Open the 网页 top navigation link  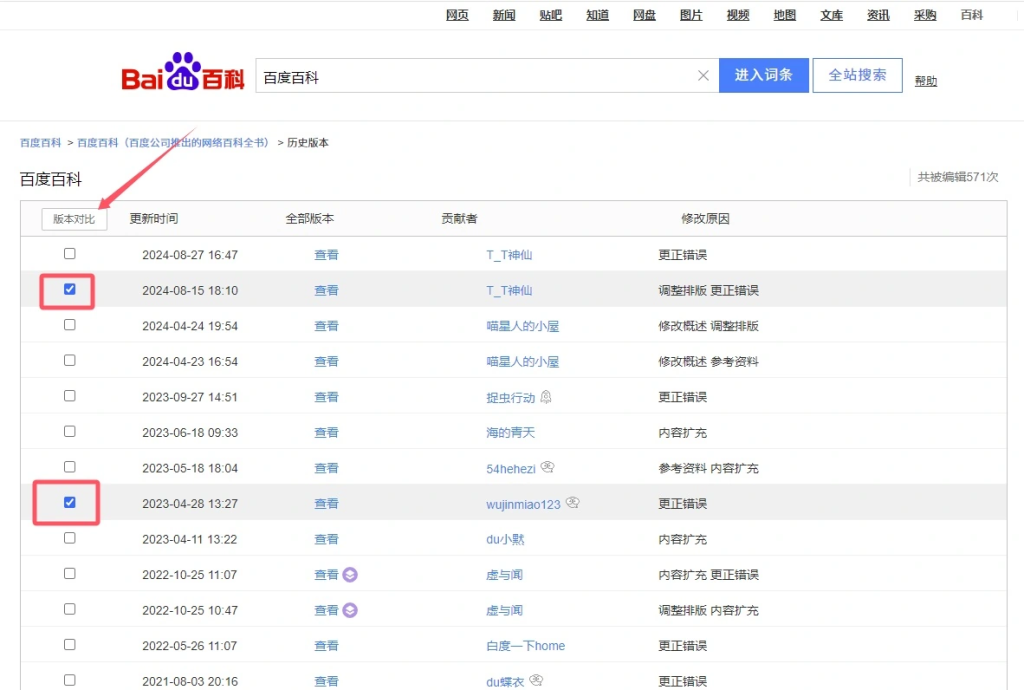pos(457,15)
